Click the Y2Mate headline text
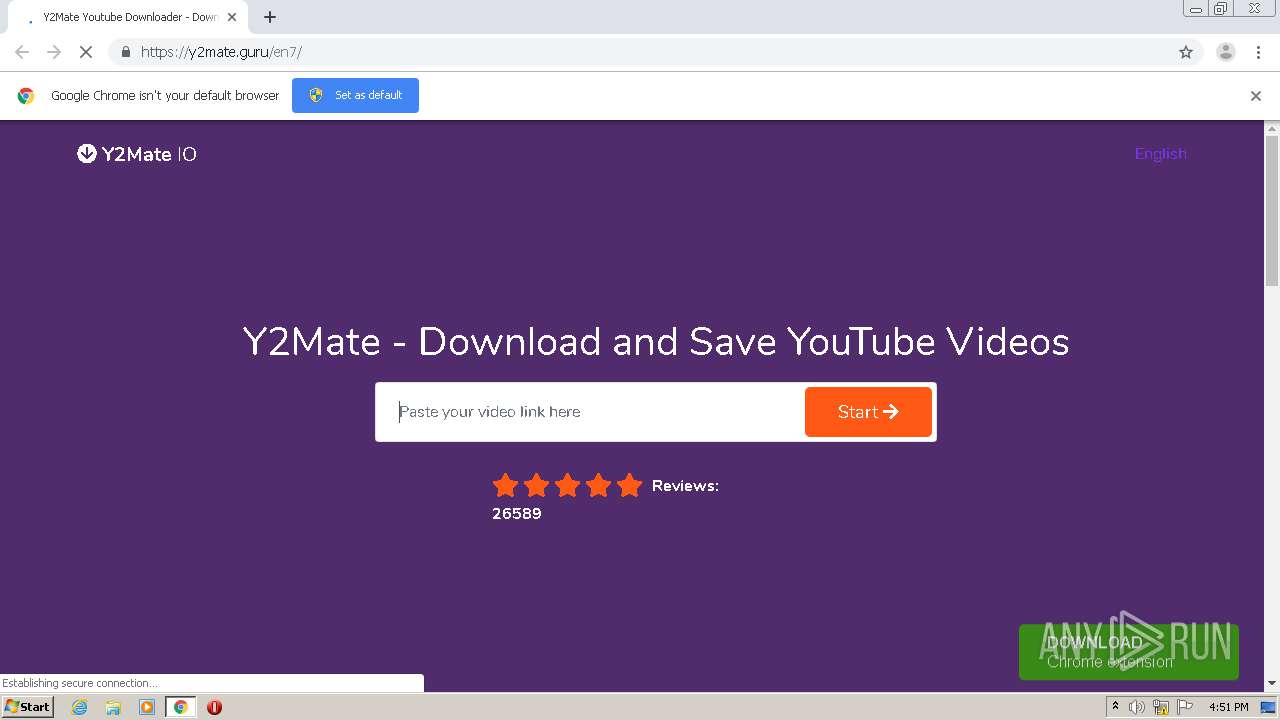This screenshot has height=720, width=1280. pos(656,342)
